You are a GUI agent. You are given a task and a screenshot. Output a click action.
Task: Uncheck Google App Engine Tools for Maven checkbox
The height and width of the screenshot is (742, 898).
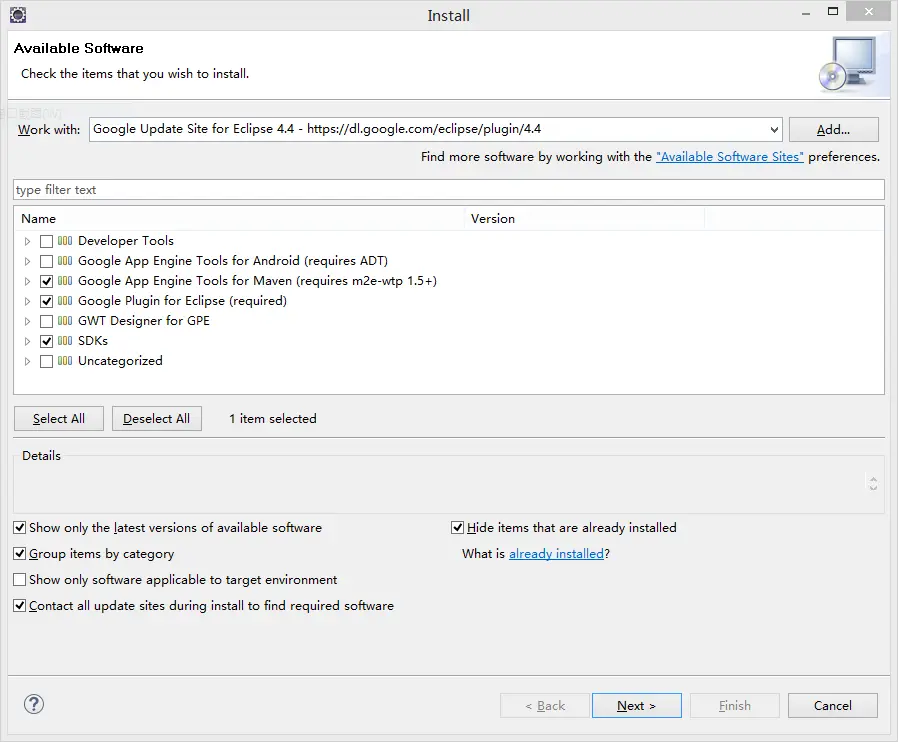(46, 282)
